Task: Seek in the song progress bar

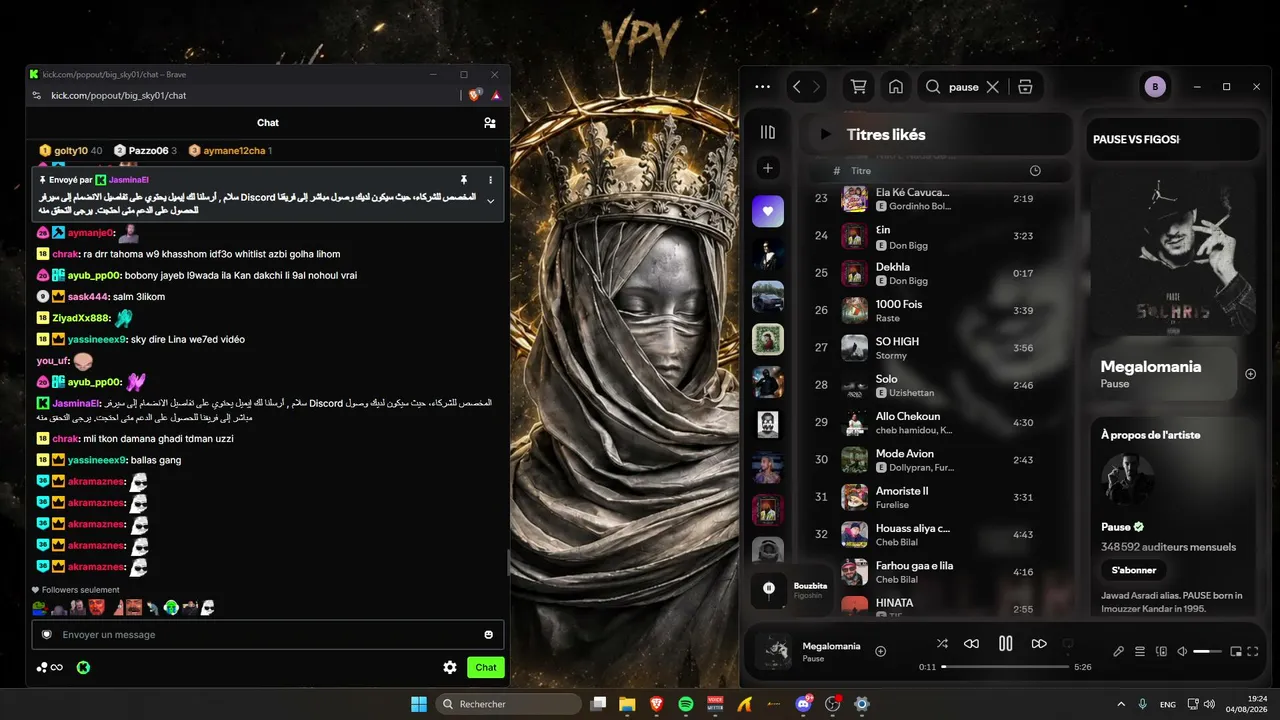Action: 1005,667
